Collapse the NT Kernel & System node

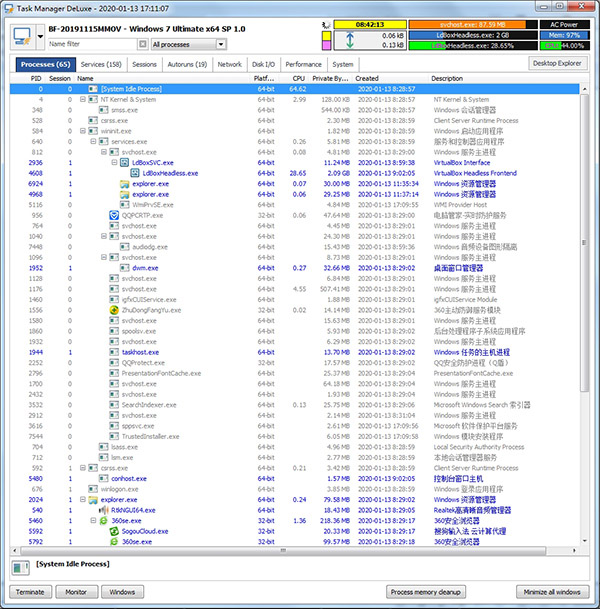[83, 99]
